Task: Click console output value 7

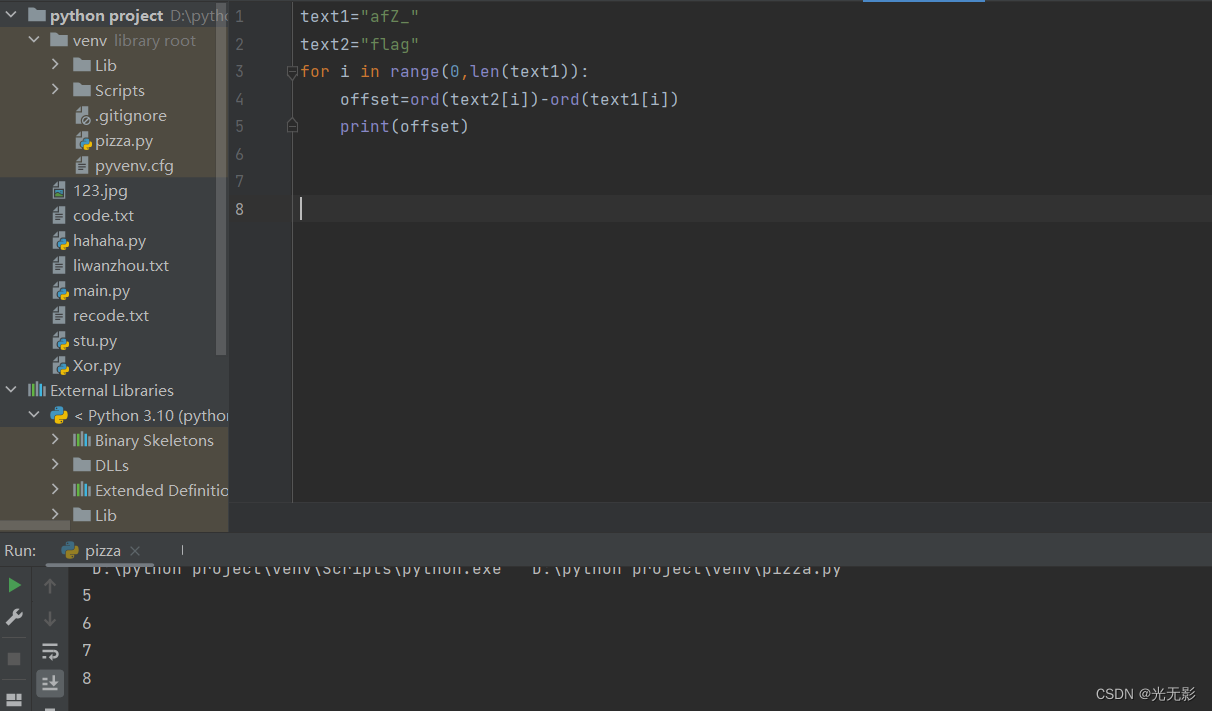Action: click(87, 650)
